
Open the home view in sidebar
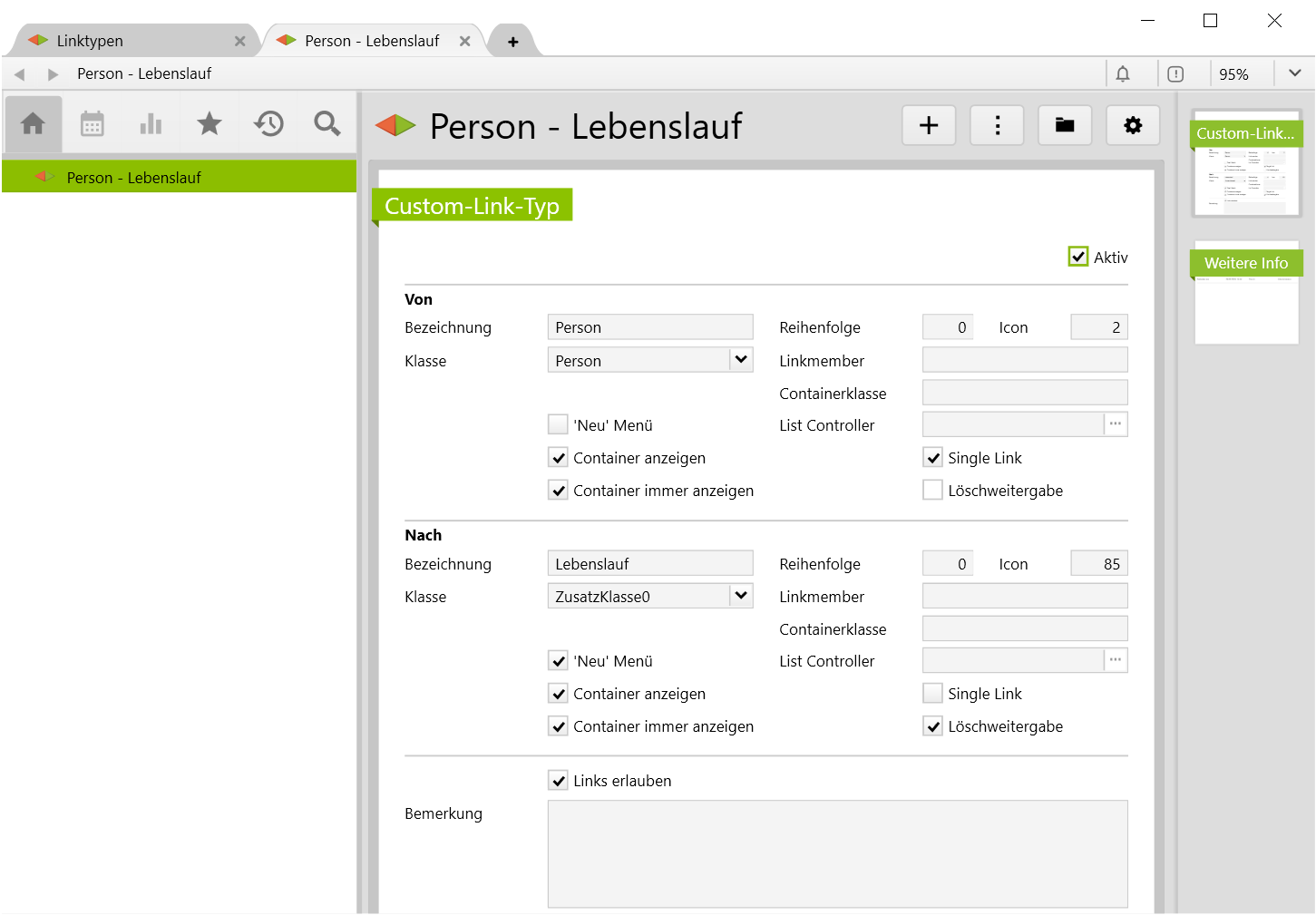click(34, 123)
